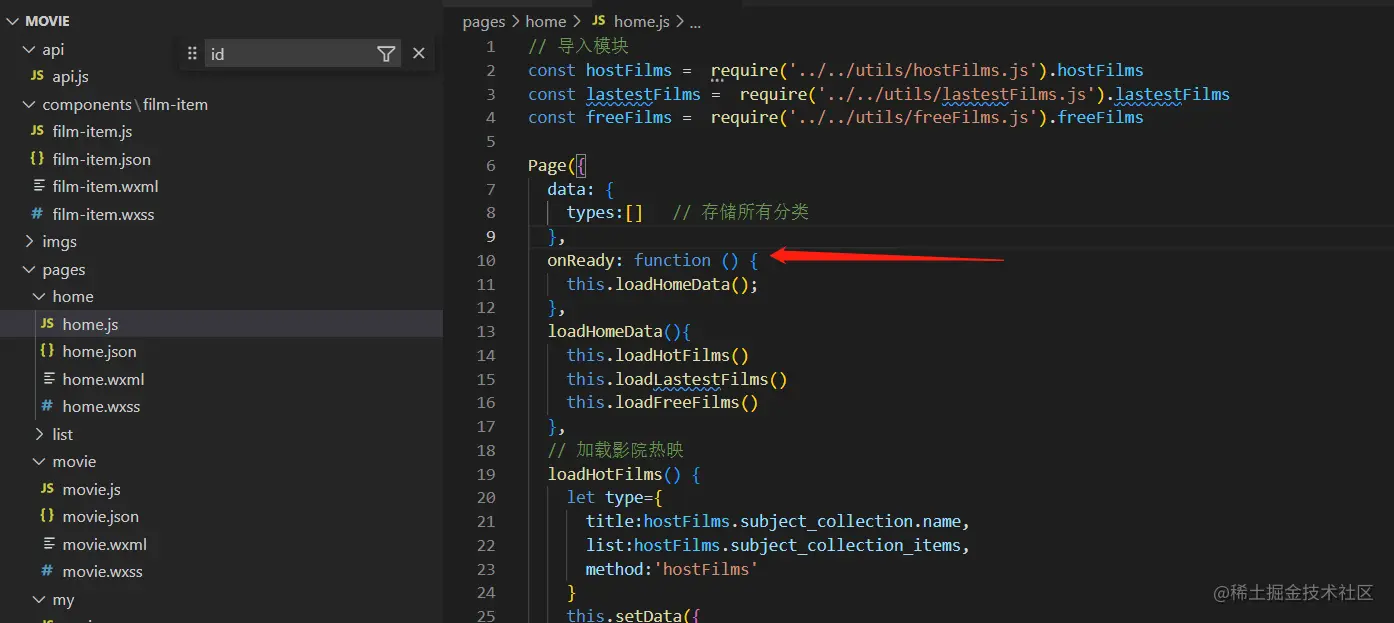This screenshot has height=623, width=1394.
Task: Click the JS icon of film-item.js
Action: coord(37,131)
